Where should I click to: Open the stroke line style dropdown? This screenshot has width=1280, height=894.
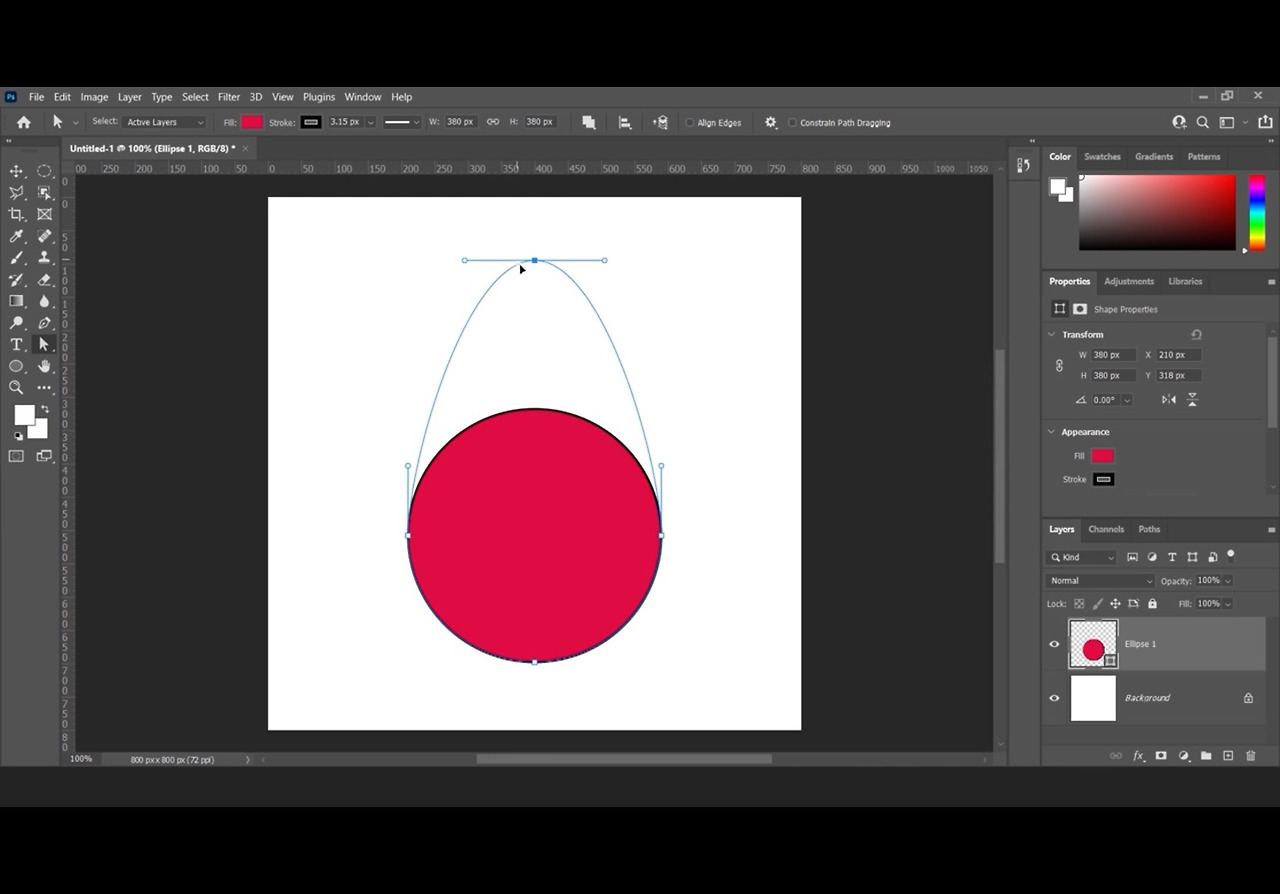pyautogui.click(x=402, y=122)
